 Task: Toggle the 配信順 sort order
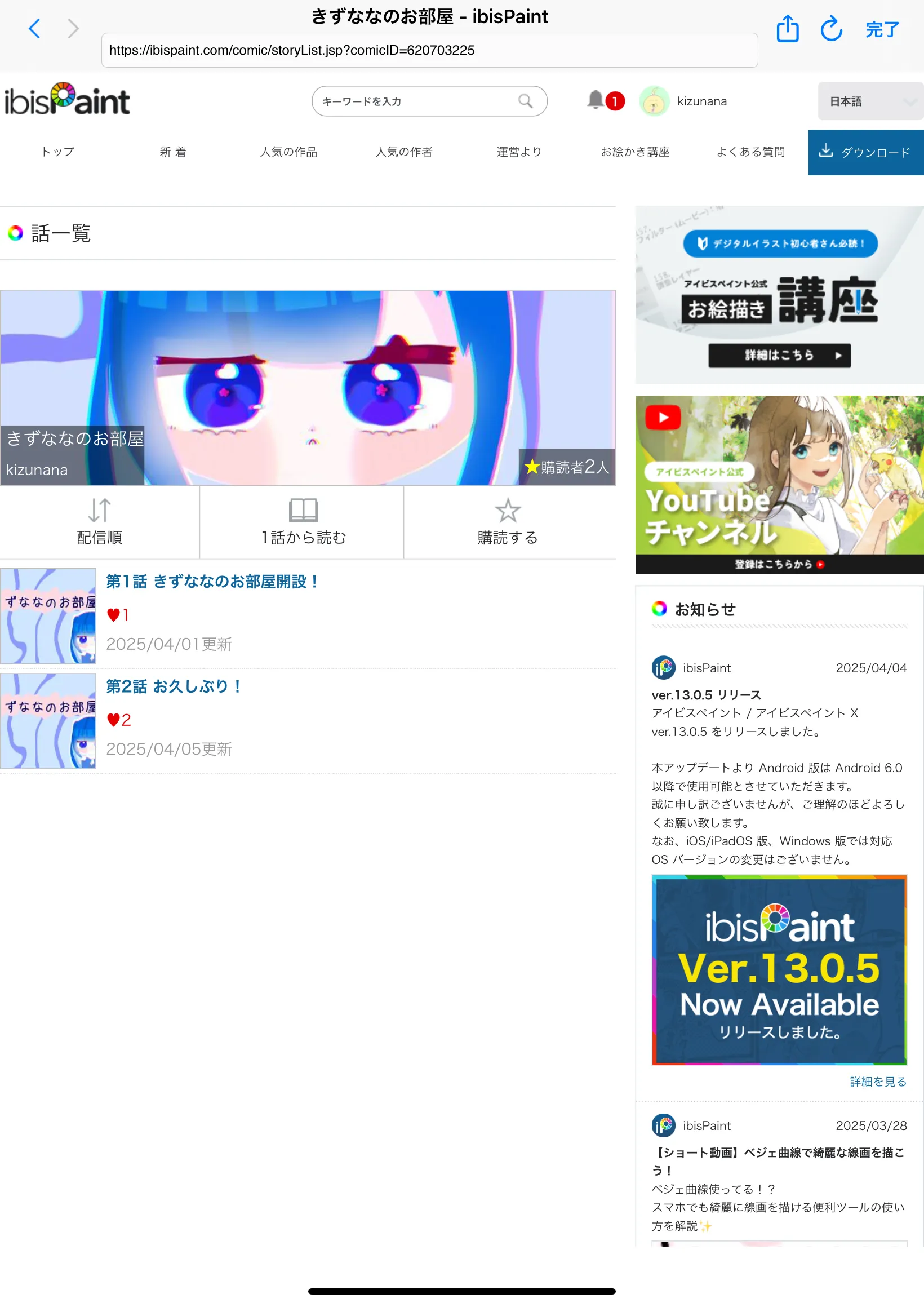(x=100, y=522)
